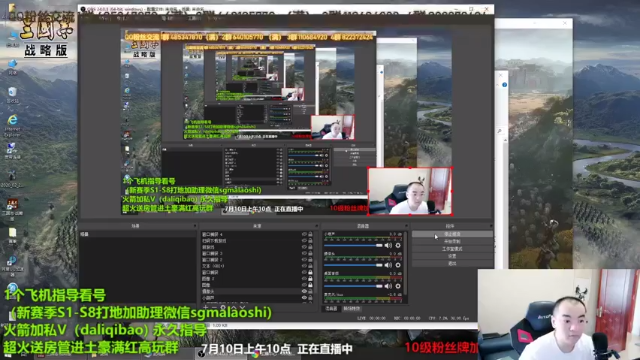This screenshot has height=360, width=640.
Task: Hide the 文本 (GDI+) source
Action: point(304,266)
